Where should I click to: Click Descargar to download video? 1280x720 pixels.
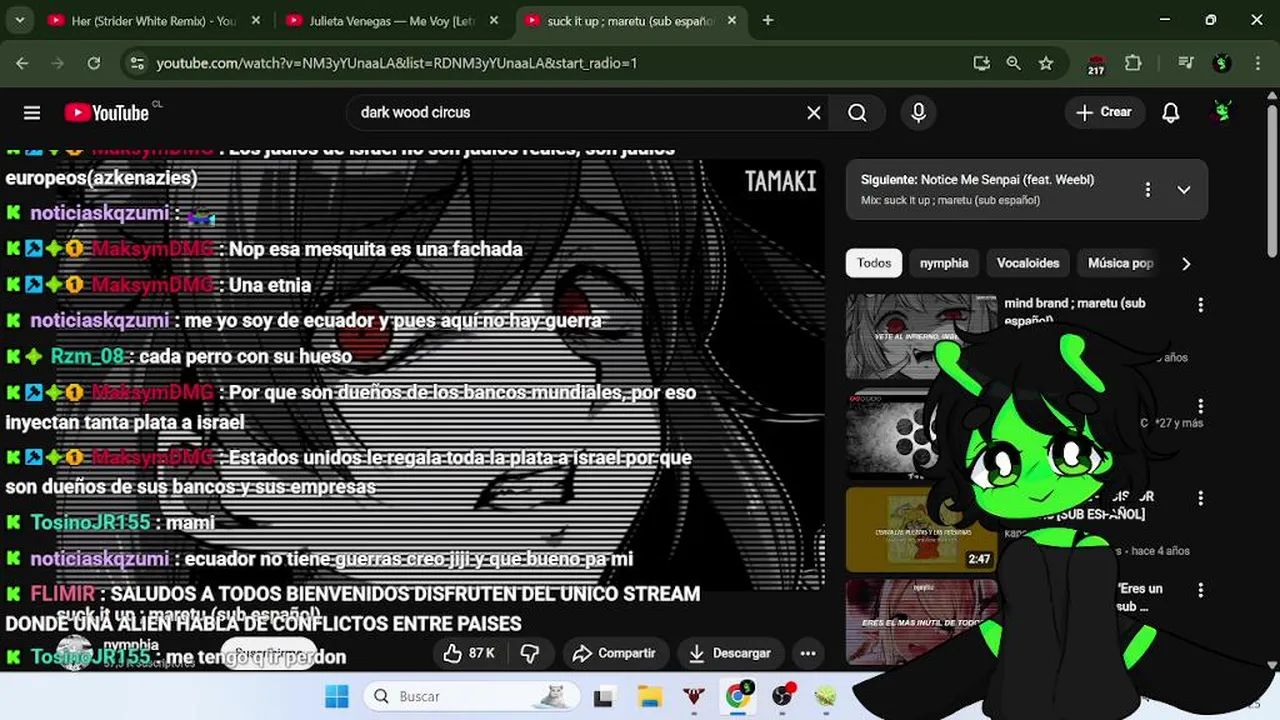pos(730,653)
